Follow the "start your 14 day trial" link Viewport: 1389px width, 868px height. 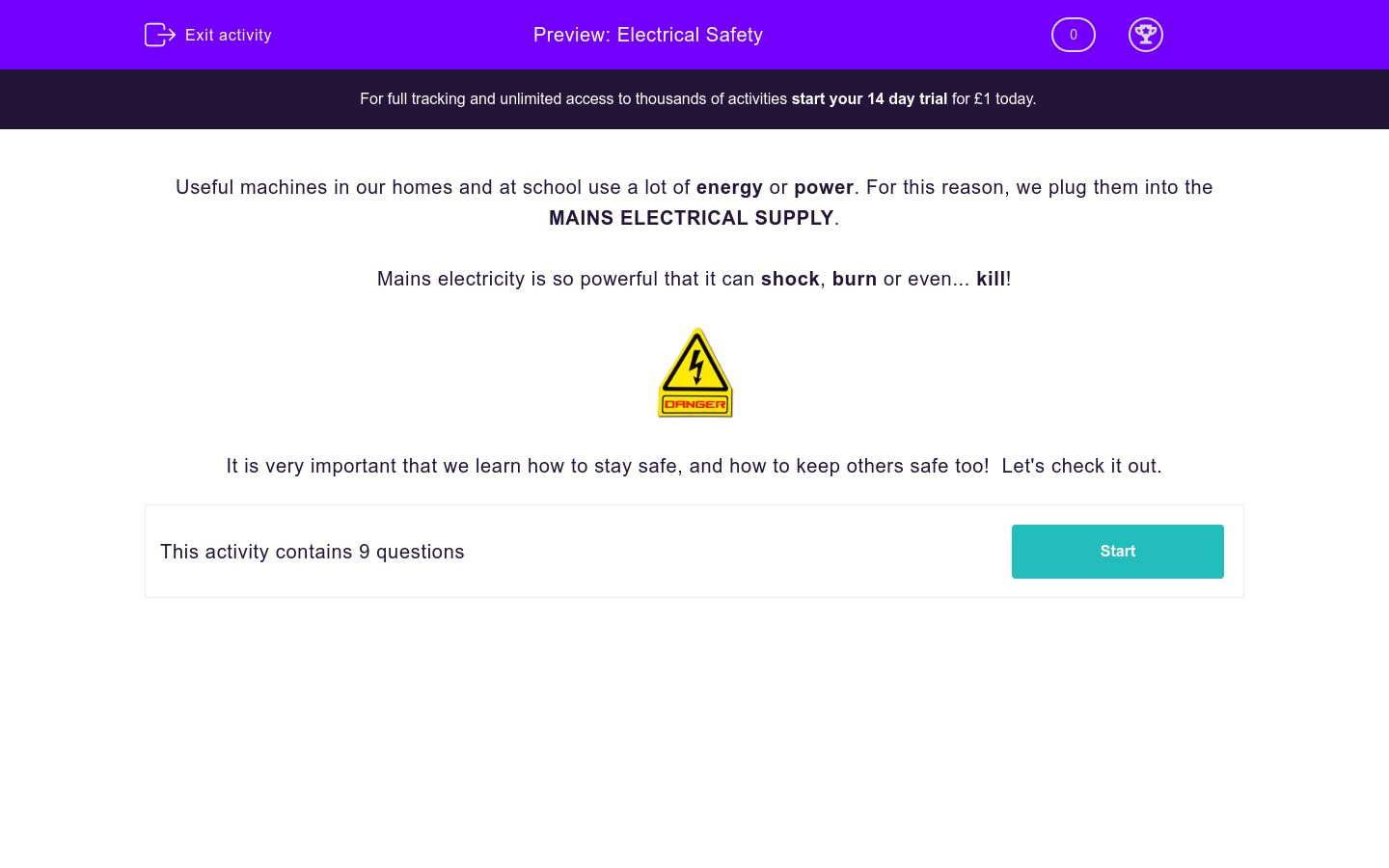869,98
